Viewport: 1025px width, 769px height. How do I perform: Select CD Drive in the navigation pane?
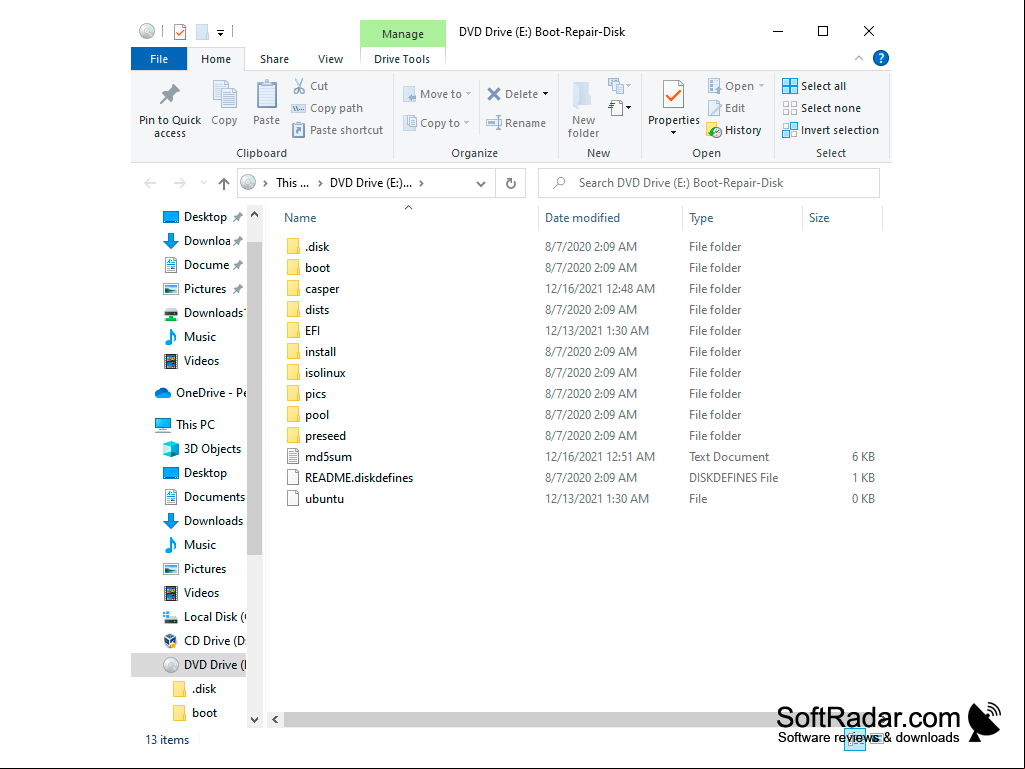pos(203,641)
